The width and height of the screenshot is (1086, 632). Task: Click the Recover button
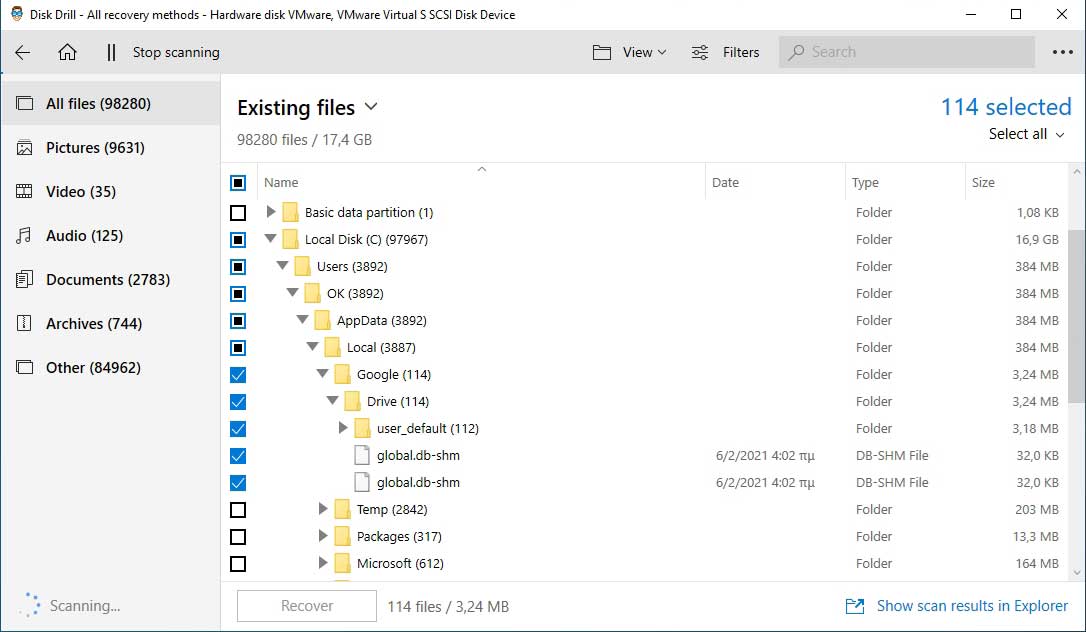(307, 606)
